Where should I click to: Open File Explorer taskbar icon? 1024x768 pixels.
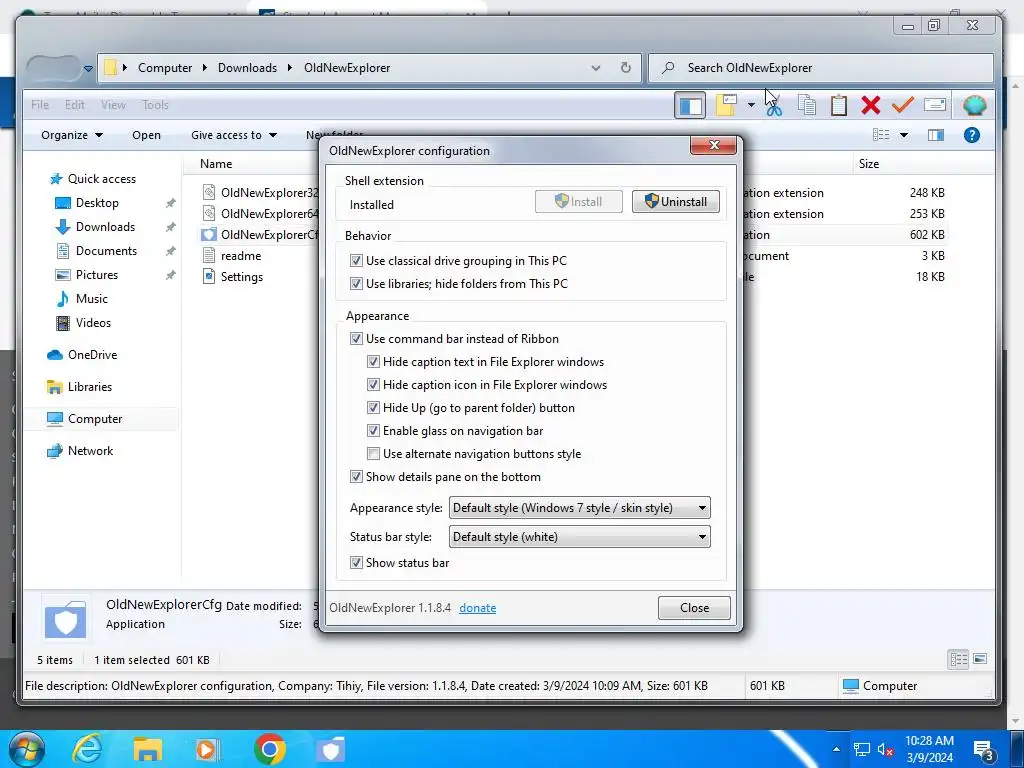coord(148,749)
